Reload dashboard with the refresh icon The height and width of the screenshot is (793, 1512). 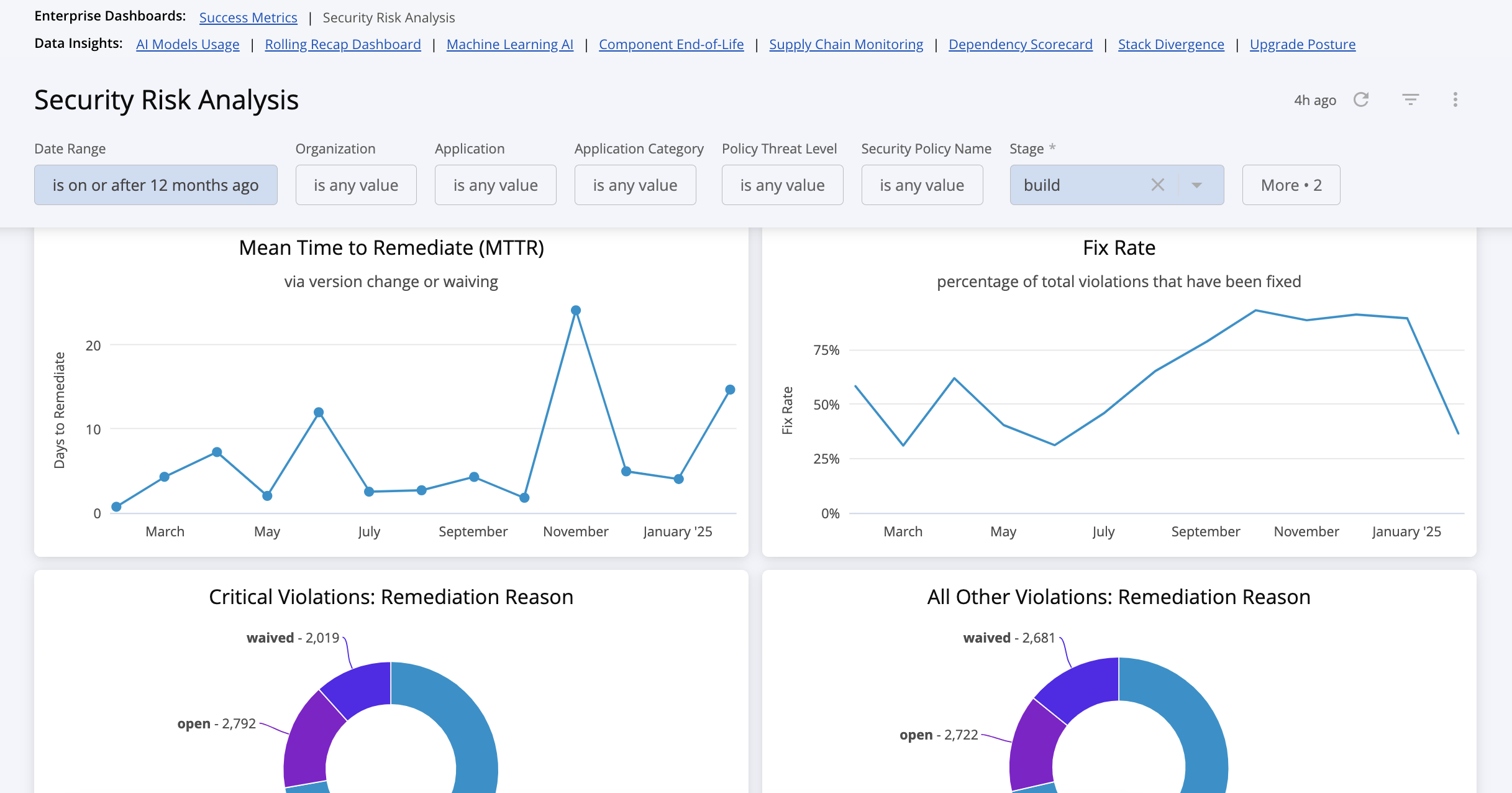point(1361,99)
